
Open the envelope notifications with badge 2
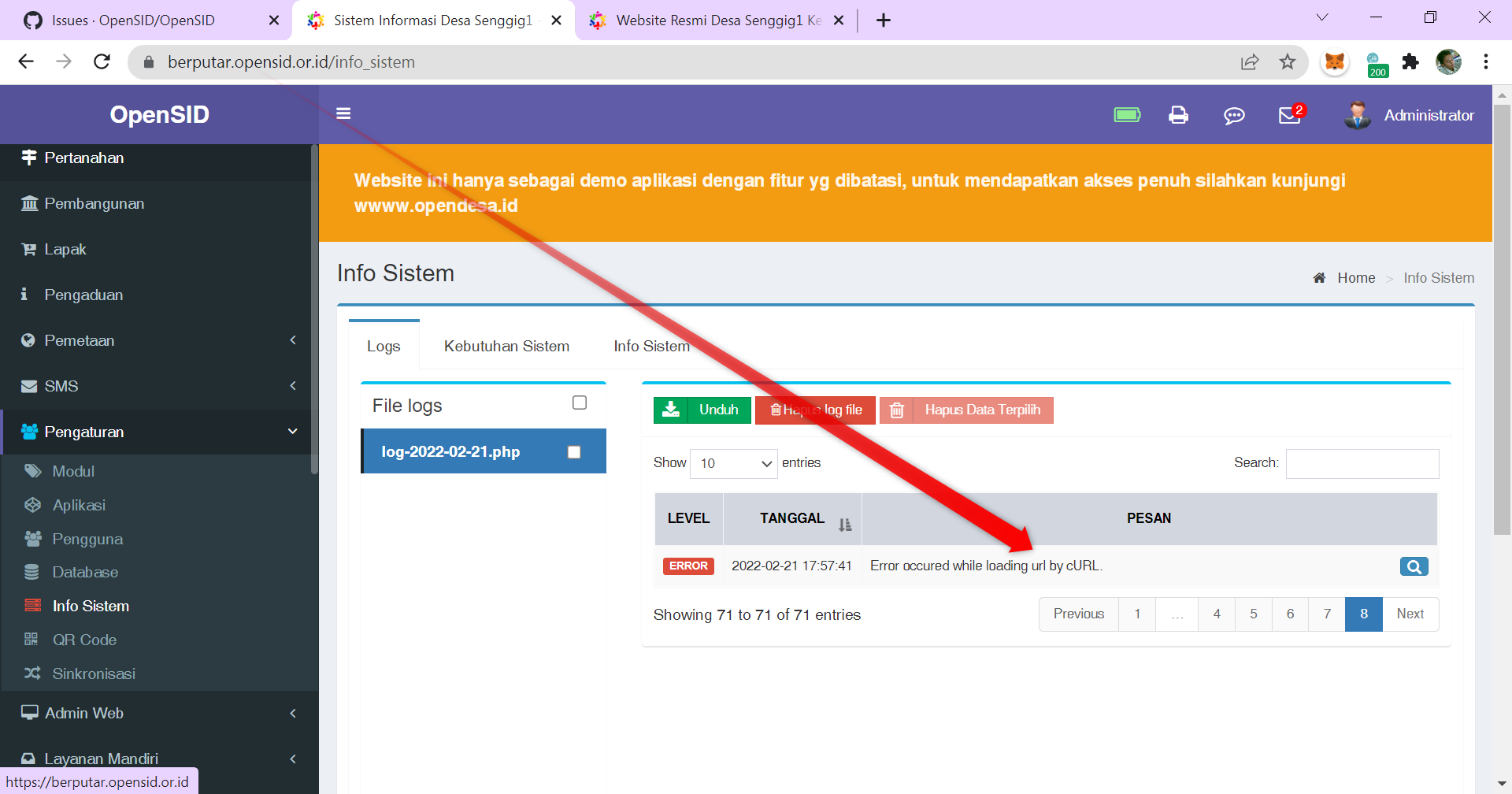[x=1288, y=115]
